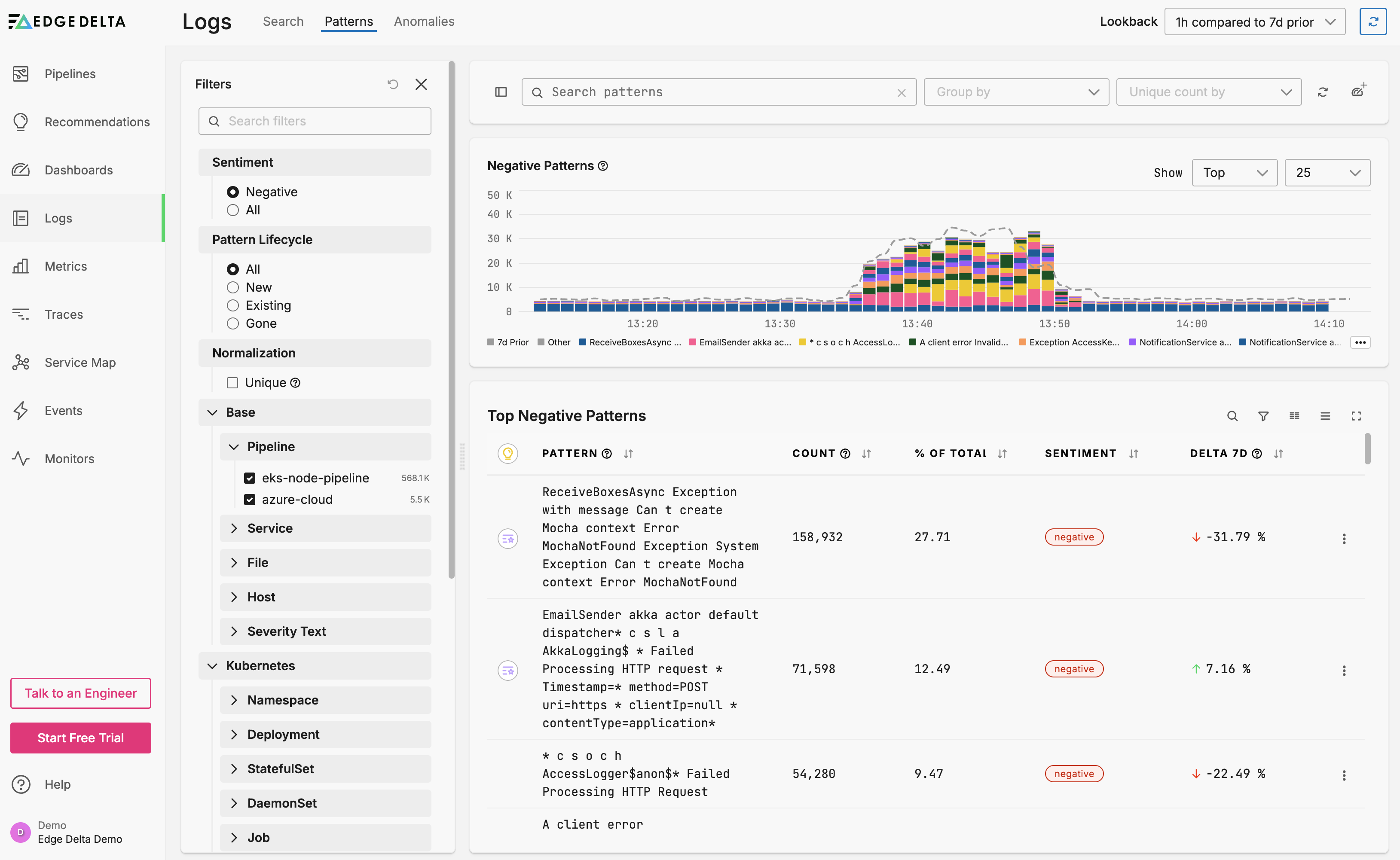The width and height of the screenshot is (1400, 860).
Task: Select Existing pattern lifecycle
Action: (232, 305)
